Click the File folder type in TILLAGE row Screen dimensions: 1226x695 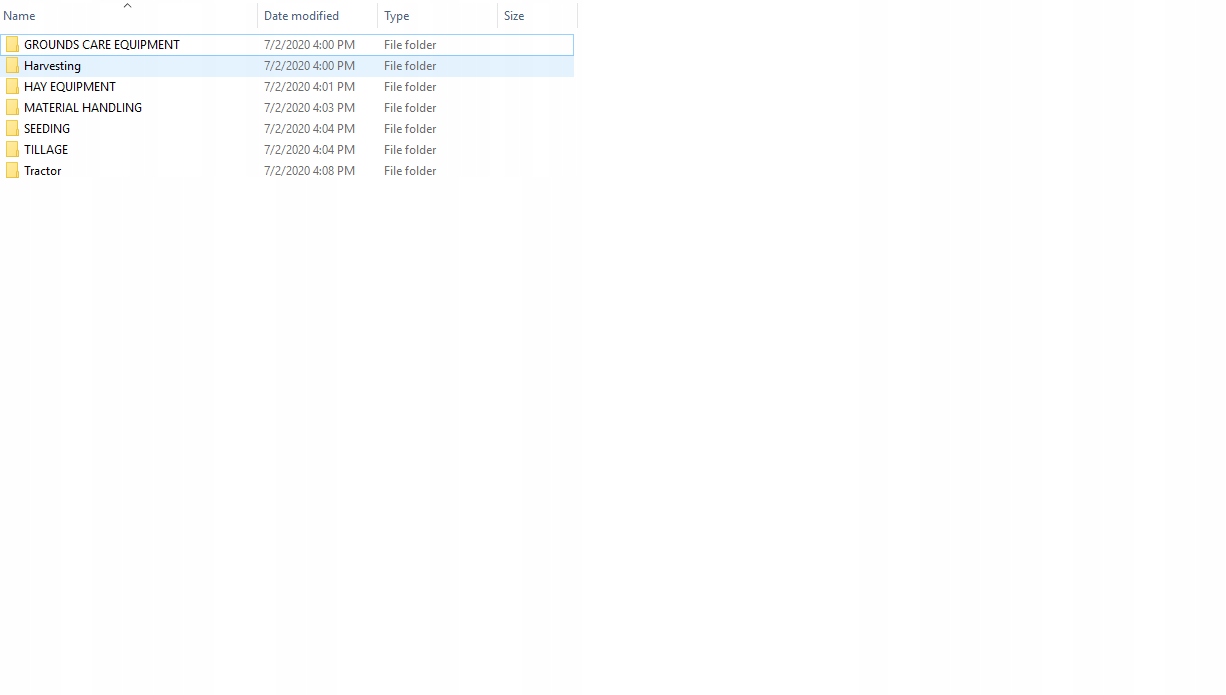click(x=410, y=149)
